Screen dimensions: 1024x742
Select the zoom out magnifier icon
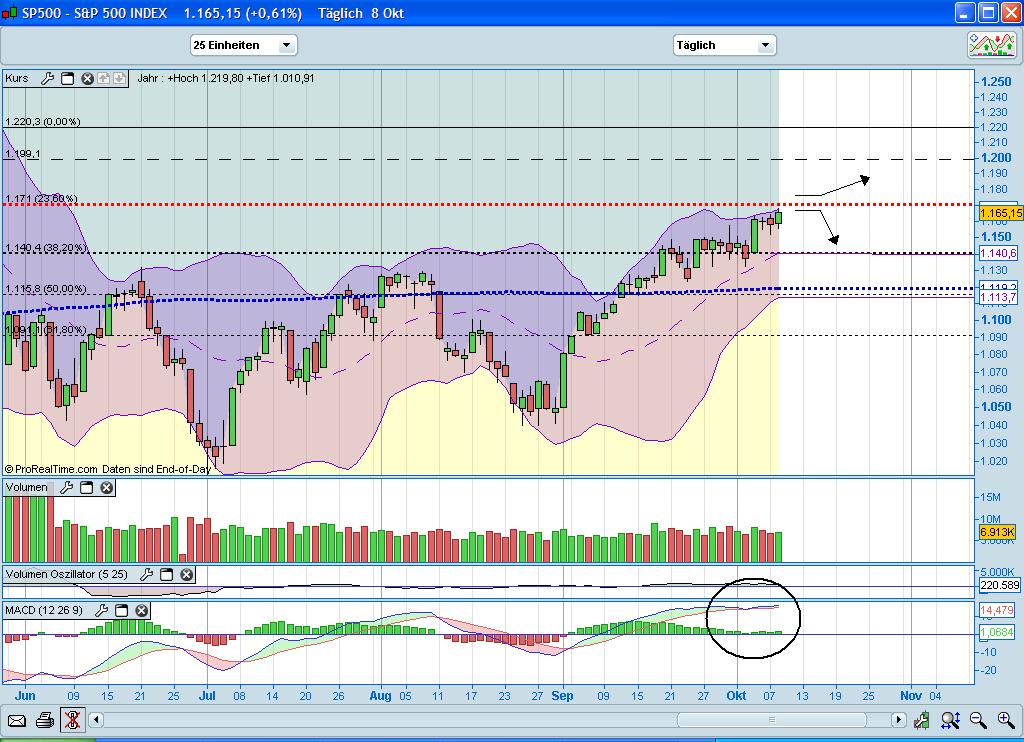[x=977, y=721]
